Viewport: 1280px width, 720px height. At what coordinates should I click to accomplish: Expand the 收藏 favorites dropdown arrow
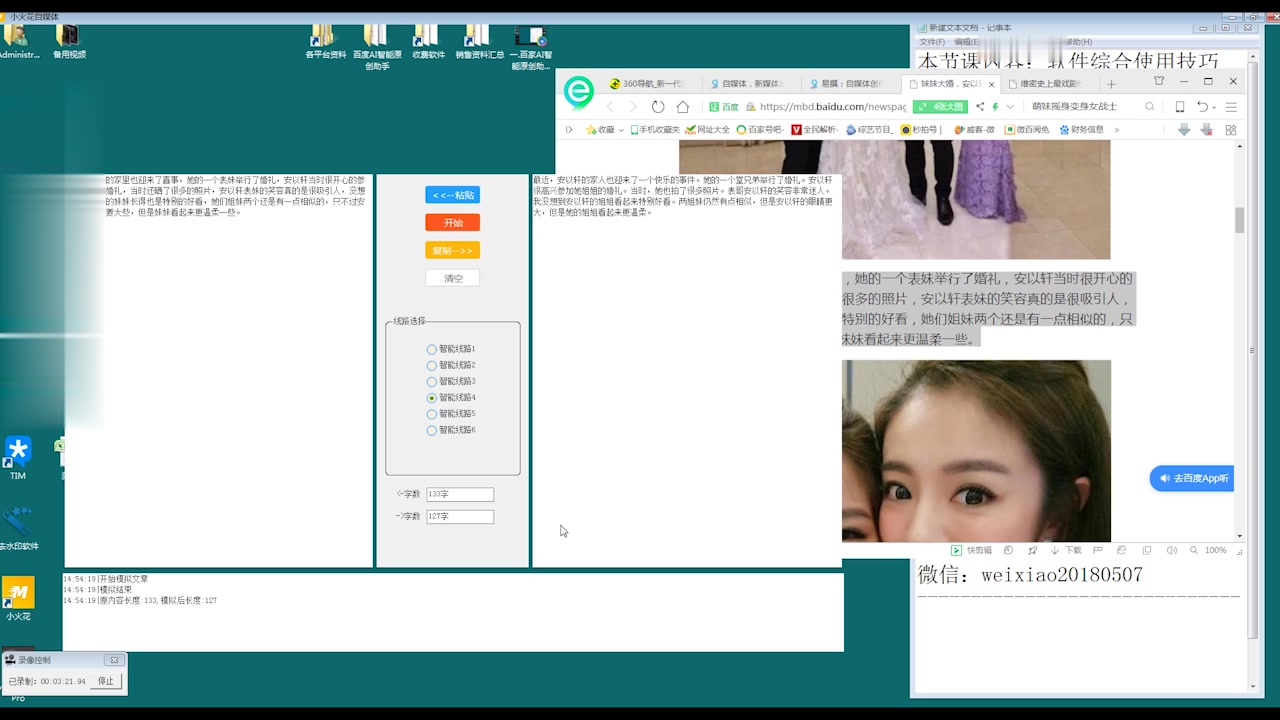click(621, 130)
